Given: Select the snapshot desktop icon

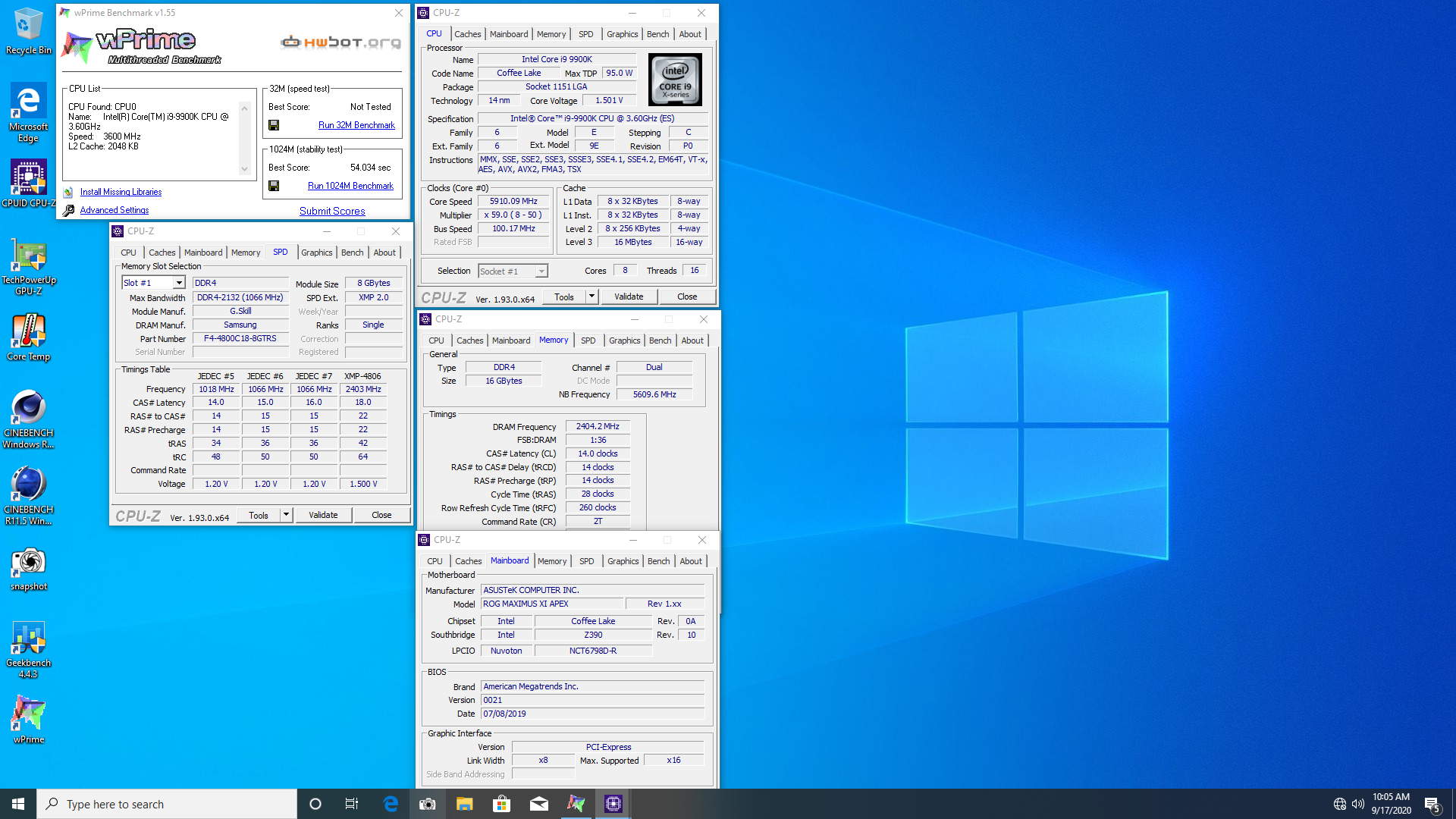Looking at the screenshot, I should pyautogui.click(x=29, y=569).
